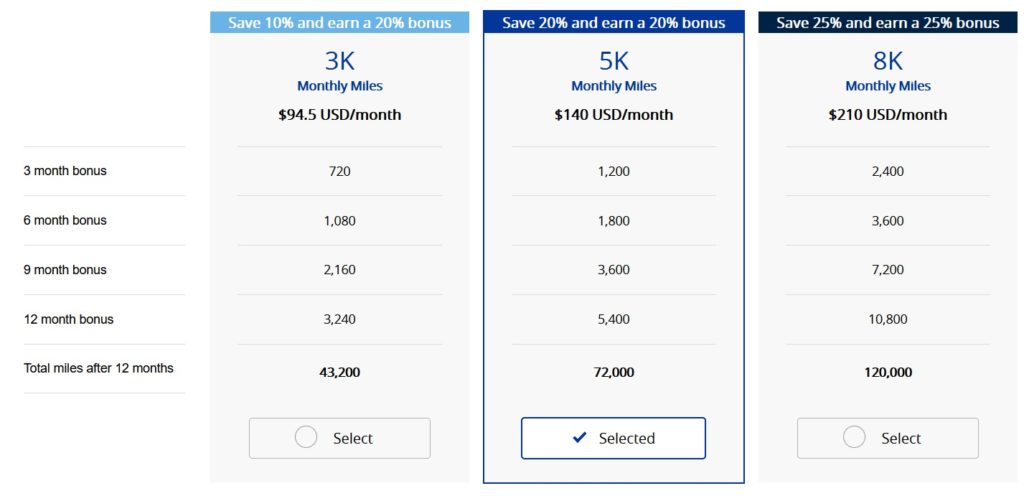This screenshot has height=496, width=1024.
Task: Click the 72,000 total miles value
Action: pyautogui.click(x=614, y=372)
